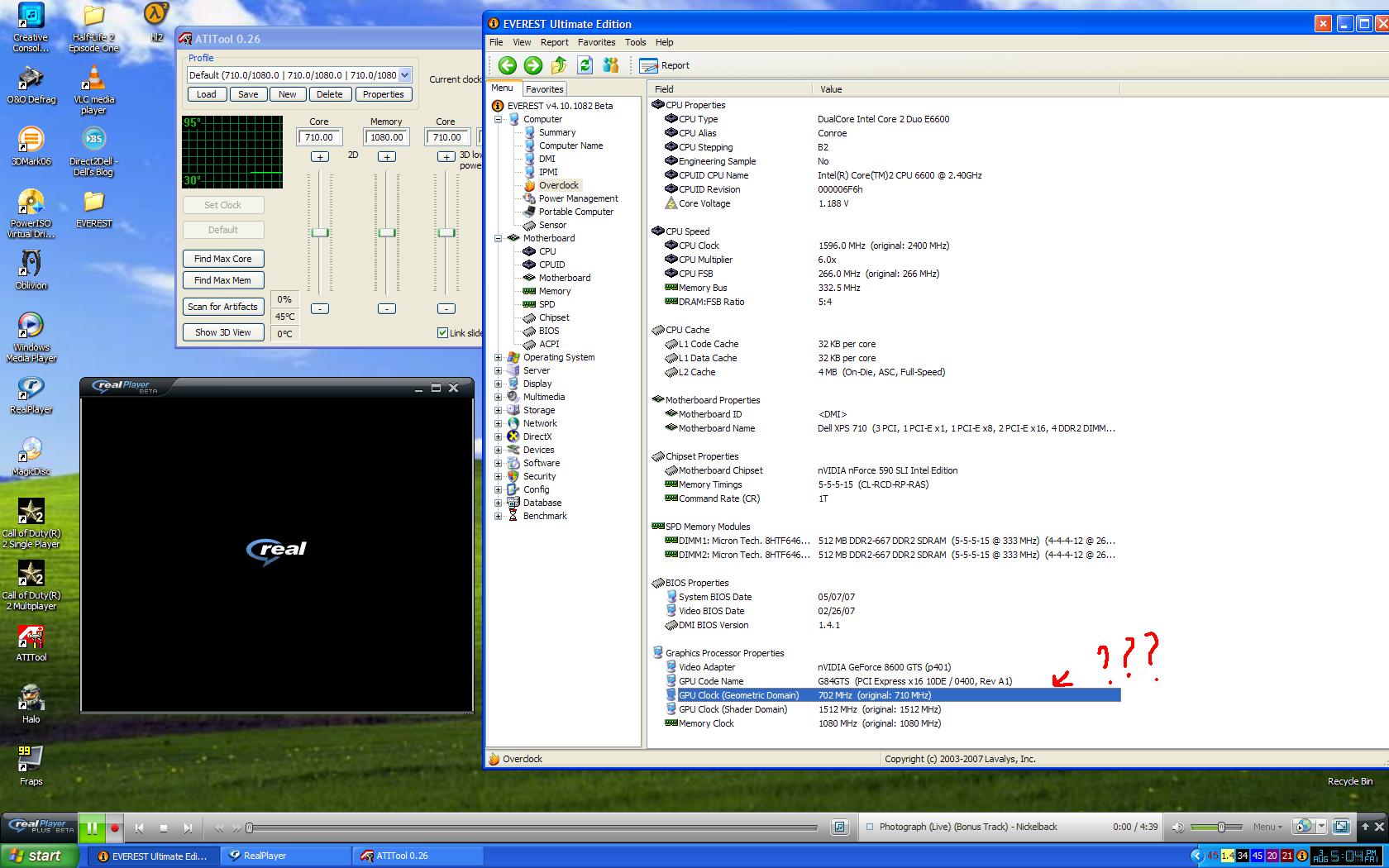Screen dimensions: 1389x868
Task: Switch to Favorites tab in EVEREST
Action: click(x=545, y=89)
